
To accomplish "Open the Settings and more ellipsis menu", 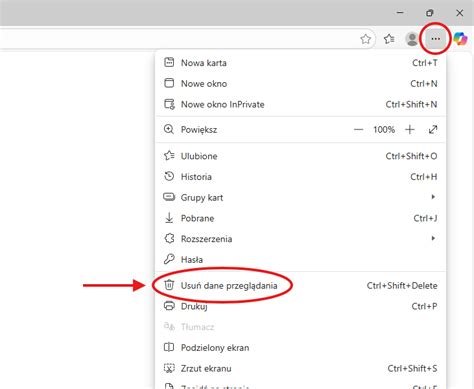I will click(x=435, y=39).
